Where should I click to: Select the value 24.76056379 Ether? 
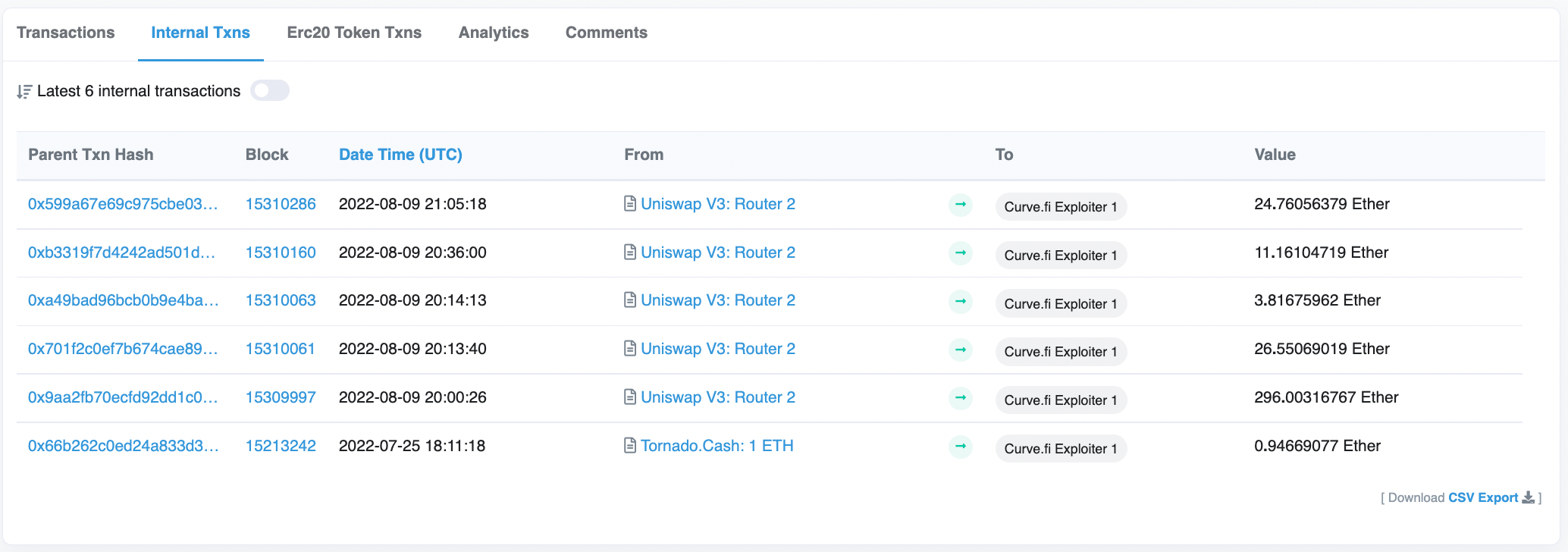[x=1322, y=204]
